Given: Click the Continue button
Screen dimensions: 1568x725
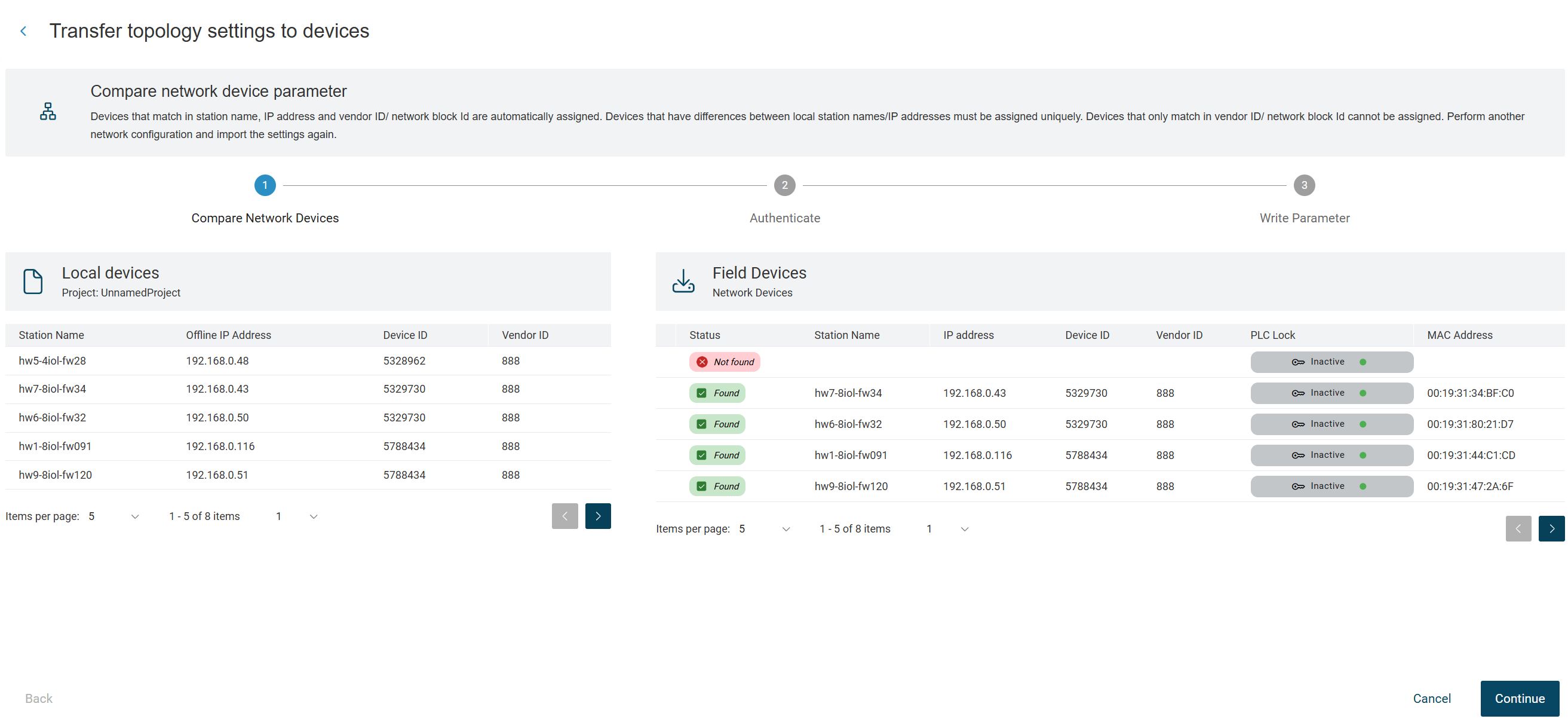Looking at the screenshot, I should click(x=1519, y=698).
